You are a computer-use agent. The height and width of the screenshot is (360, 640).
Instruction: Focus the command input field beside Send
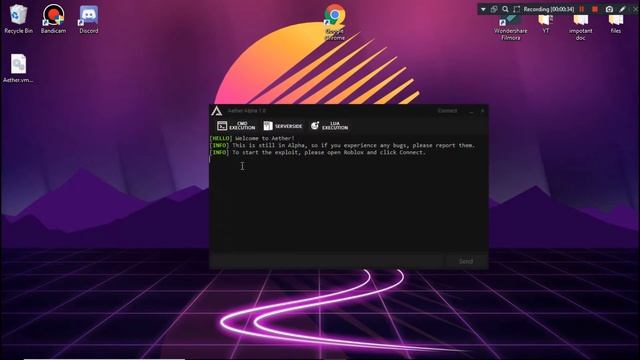click(328, 261)
